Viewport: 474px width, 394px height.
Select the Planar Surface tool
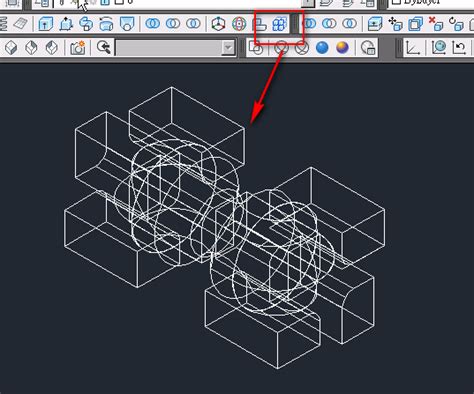21,24
